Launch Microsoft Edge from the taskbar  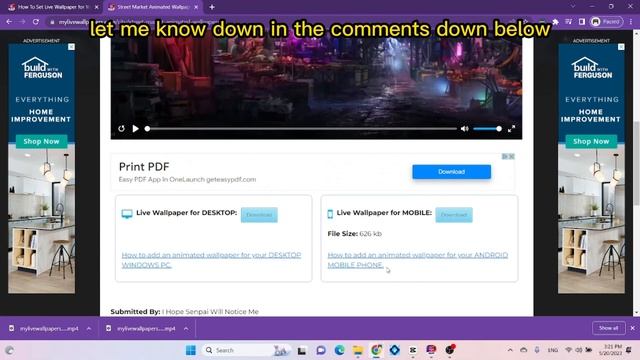click(x=339, y=350)
